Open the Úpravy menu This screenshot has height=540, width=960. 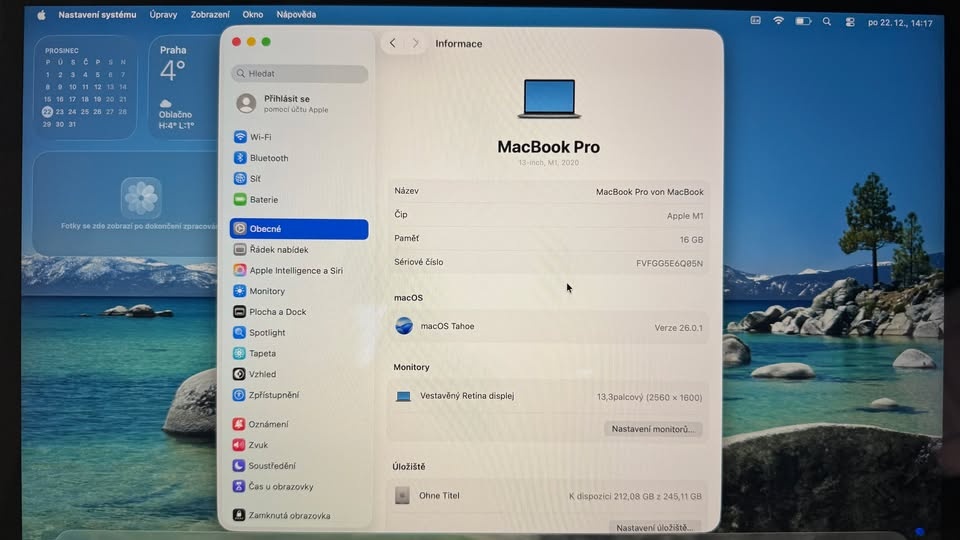163,15
